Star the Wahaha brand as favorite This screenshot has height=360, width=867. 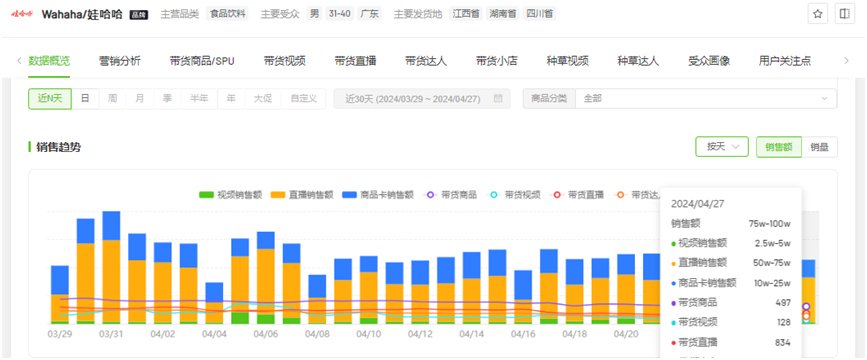click(x=817, y=14)
